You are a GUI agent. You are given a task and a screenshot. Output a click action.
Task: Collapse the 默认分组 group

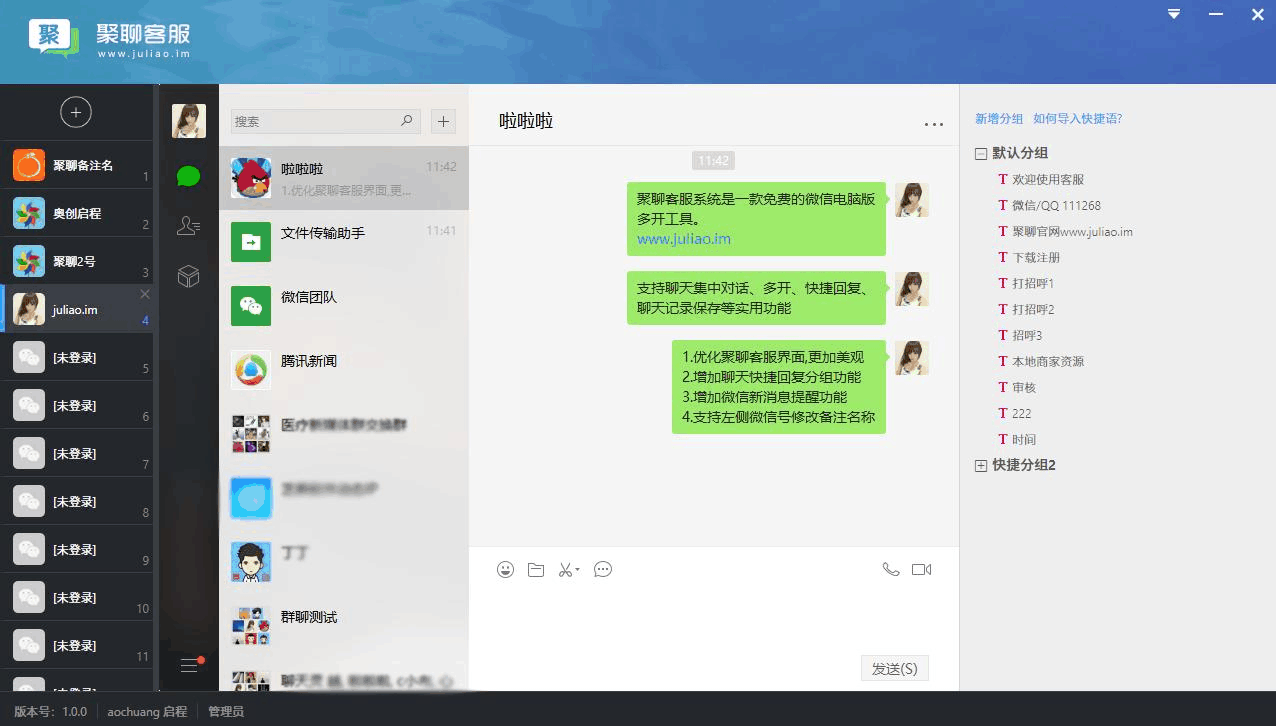pyautogui.click(x=981, y=154)
